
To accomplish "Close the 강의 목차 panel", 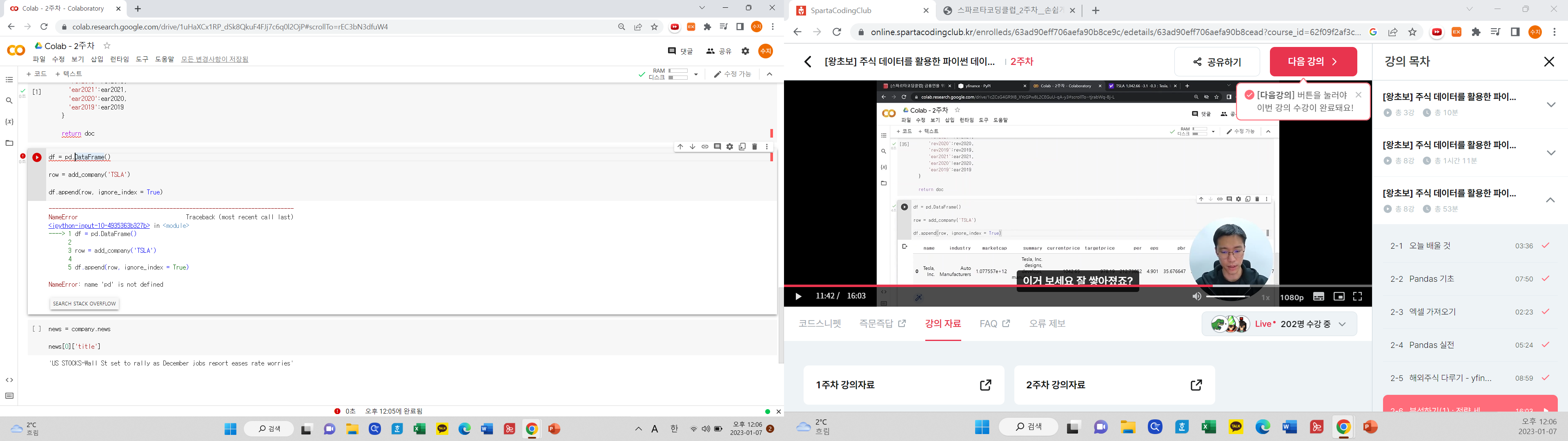I will tap(1549, 62).
